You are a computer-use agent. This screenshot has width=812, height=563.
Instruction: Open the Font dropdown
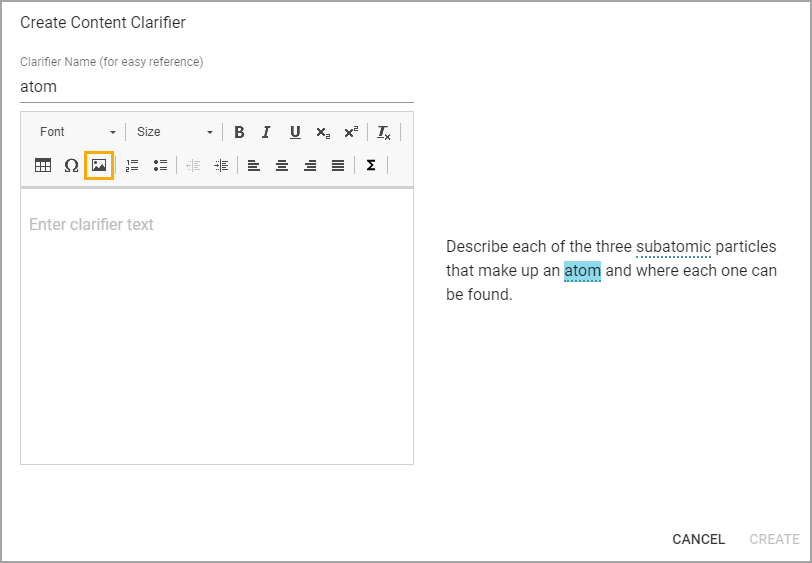(78, 132)
